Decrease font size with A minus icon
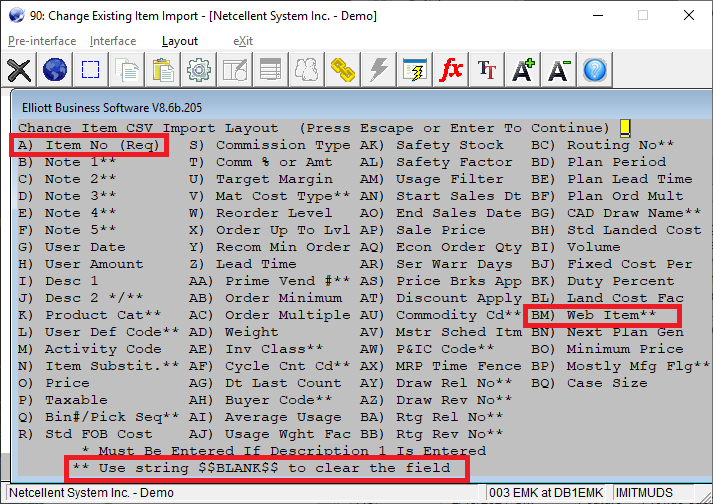This screenshot has height=504, width=713. pos(558,70)
